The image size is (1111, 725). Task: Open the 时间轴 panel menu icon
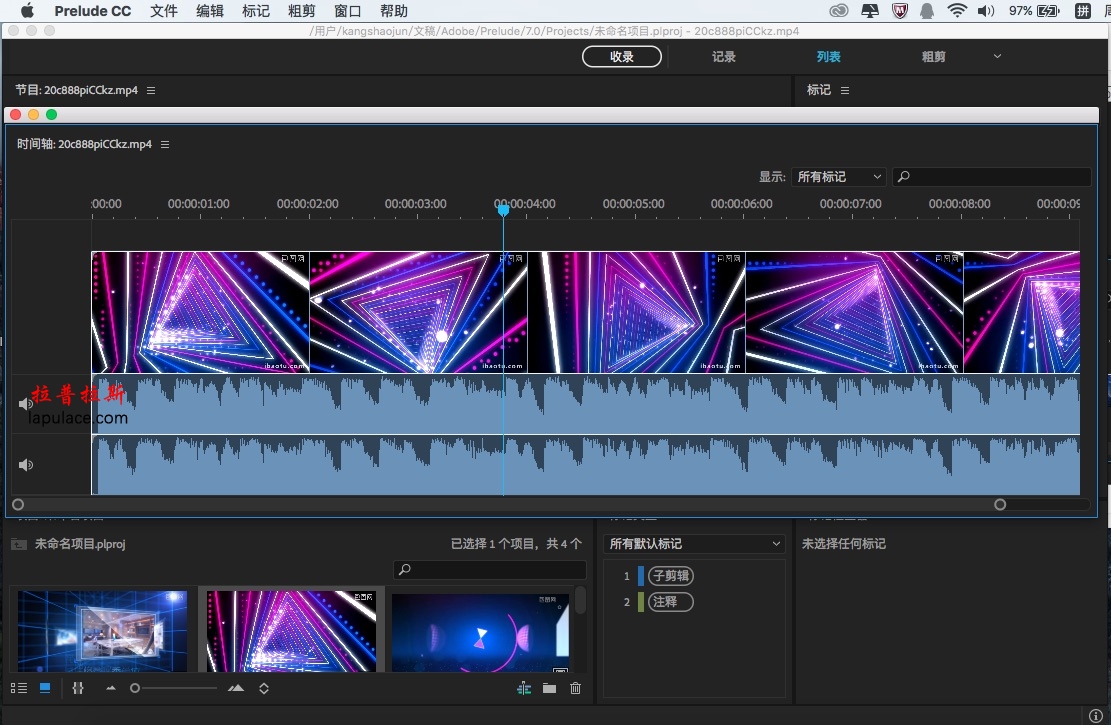point(165,145)
